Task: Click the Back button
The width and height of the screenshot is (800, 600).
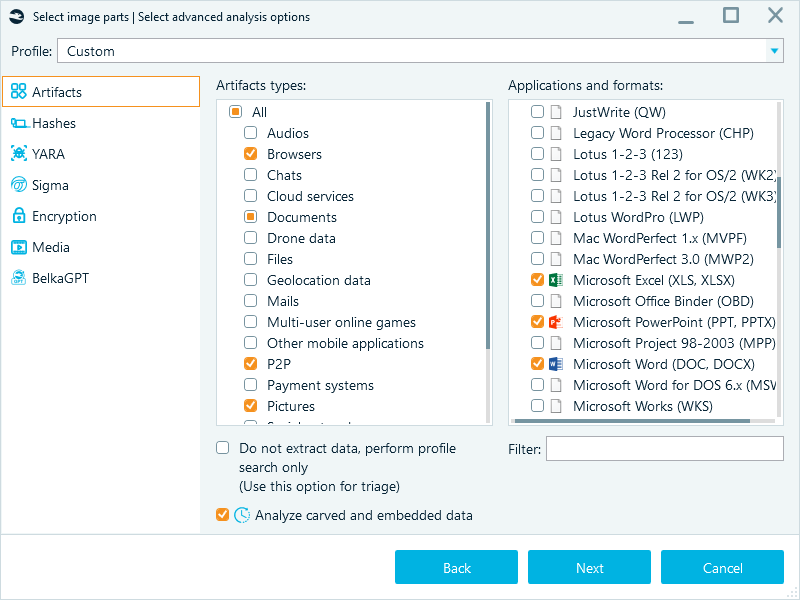Action: (x=456, y=567)
